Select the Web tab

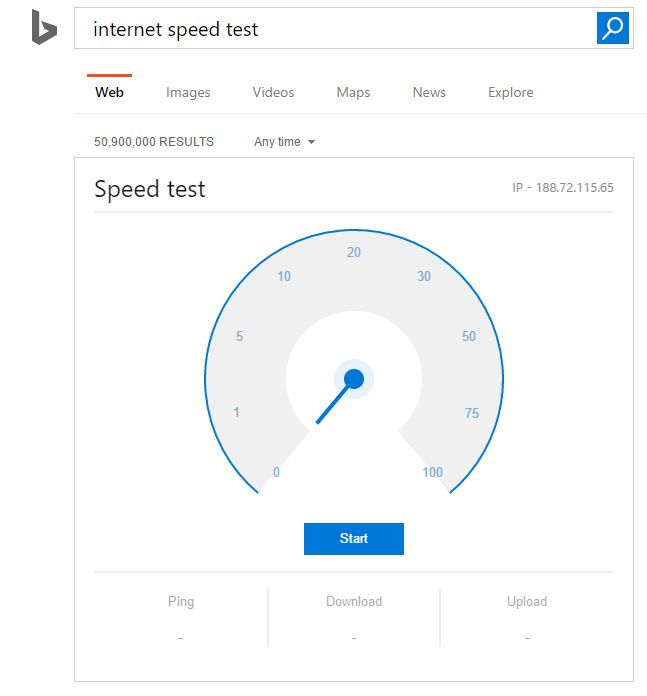109,92
